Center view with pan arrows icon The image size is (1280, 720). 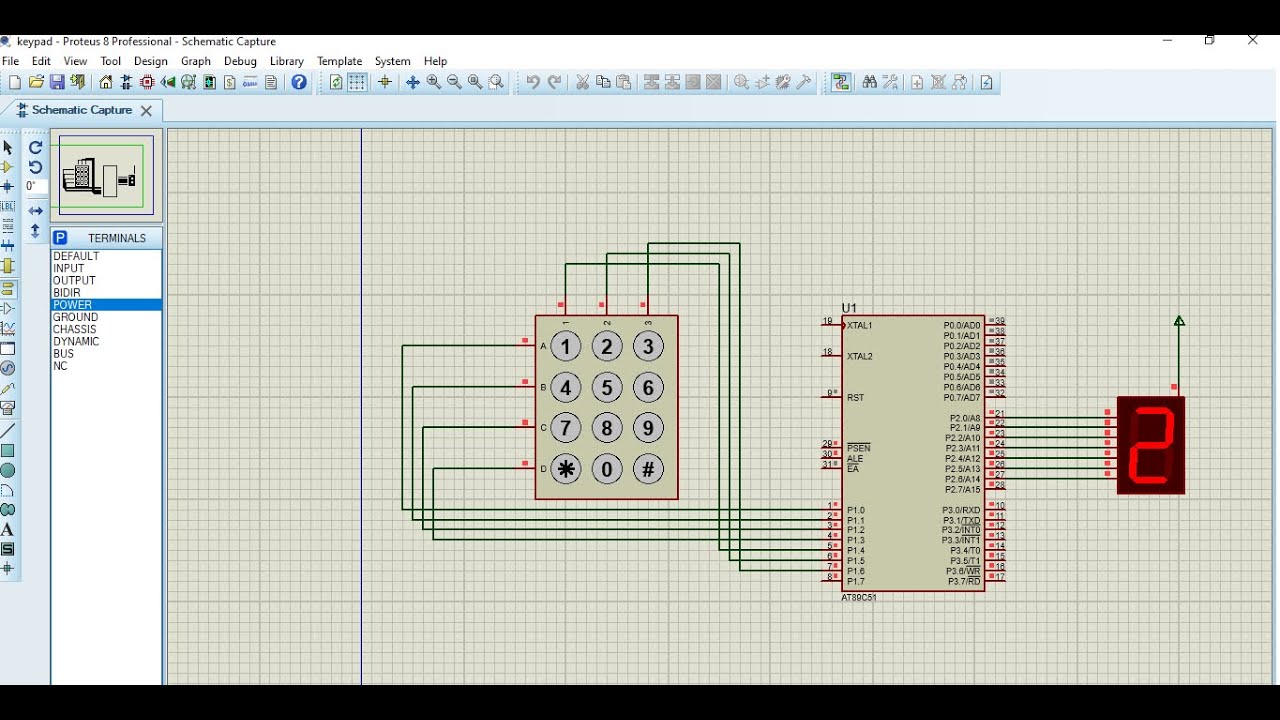pos(412,82)
